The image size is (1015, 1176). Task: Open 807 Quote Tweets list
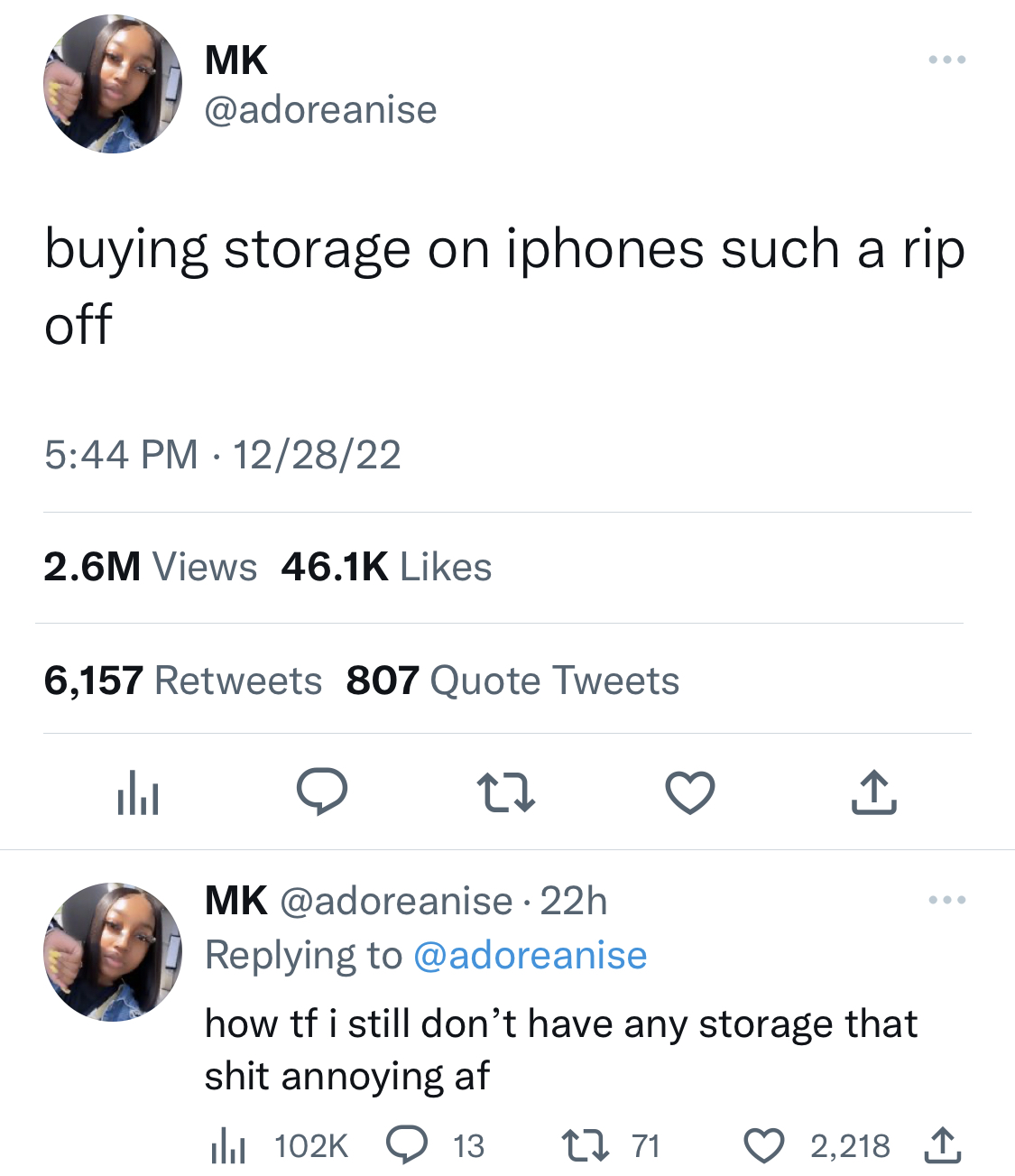point(512,681)
